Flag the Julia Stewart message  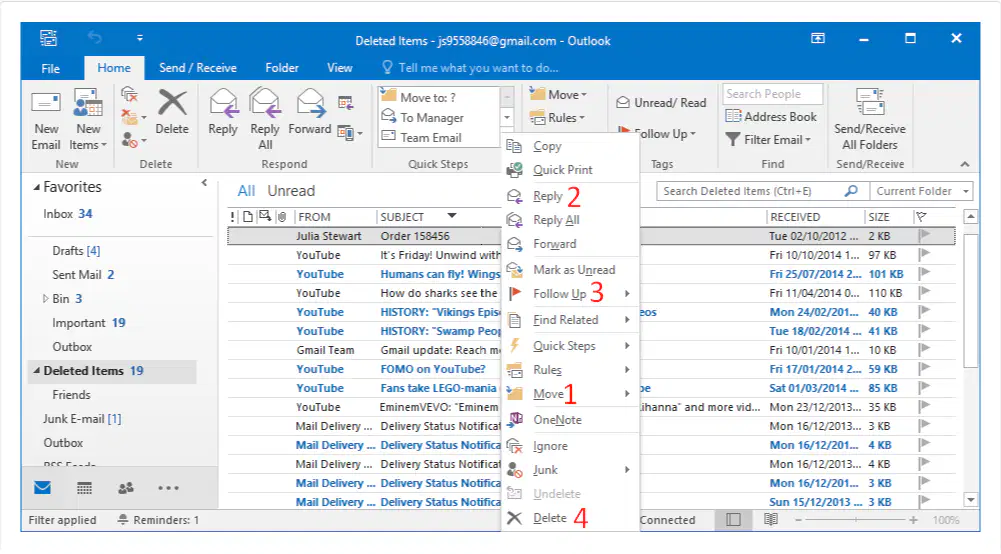click(x=924, y=236)
